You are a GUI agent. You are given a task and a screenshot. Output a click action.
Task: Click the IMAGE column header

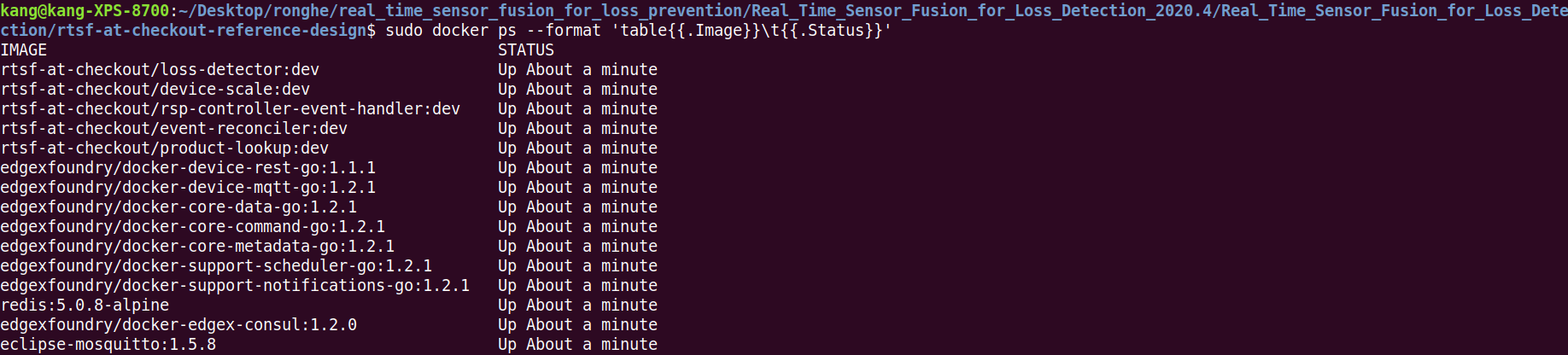(x=24, y=50)
